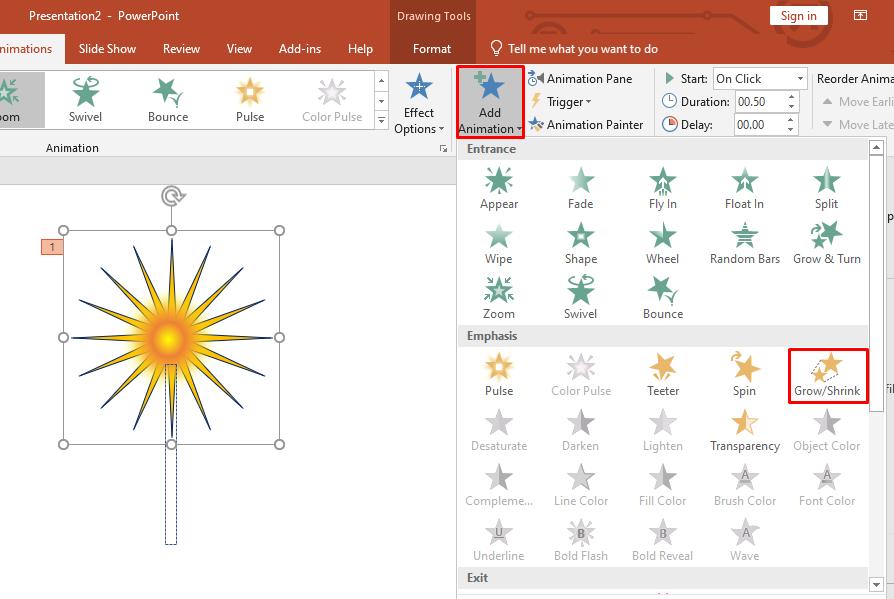The width and height of the screenshot is (894, 599).
Task: Apply the Transparency emphasis effect
Action: 744,430
